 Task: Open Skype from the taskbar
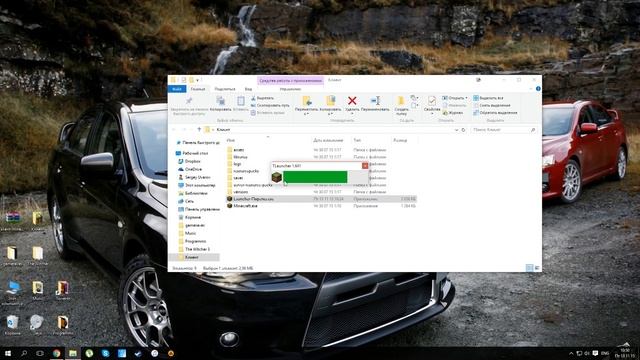pos(105,353)
